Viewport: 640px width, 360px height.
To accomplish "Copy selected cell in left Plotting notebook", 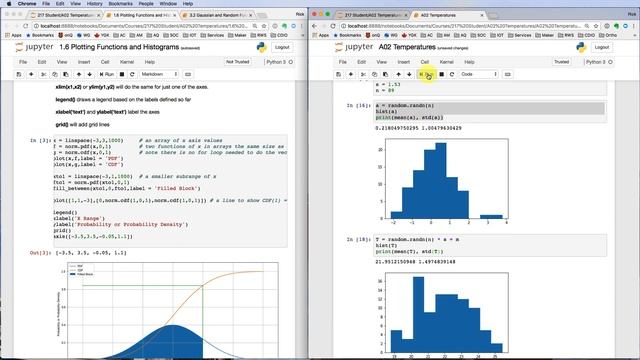I will click(55, 74).
